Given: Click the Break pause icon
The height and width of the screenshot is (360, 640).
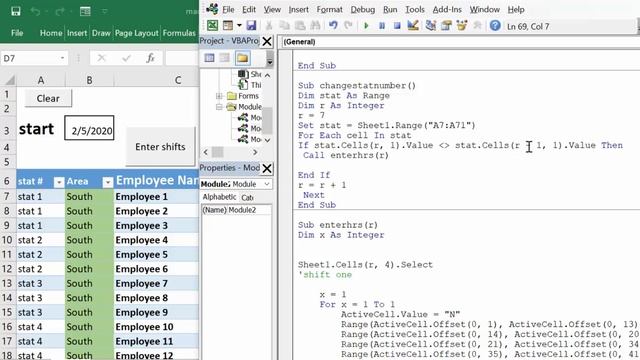Looking at the screenshot, I should pyautogui.click(x=382, y=26).
